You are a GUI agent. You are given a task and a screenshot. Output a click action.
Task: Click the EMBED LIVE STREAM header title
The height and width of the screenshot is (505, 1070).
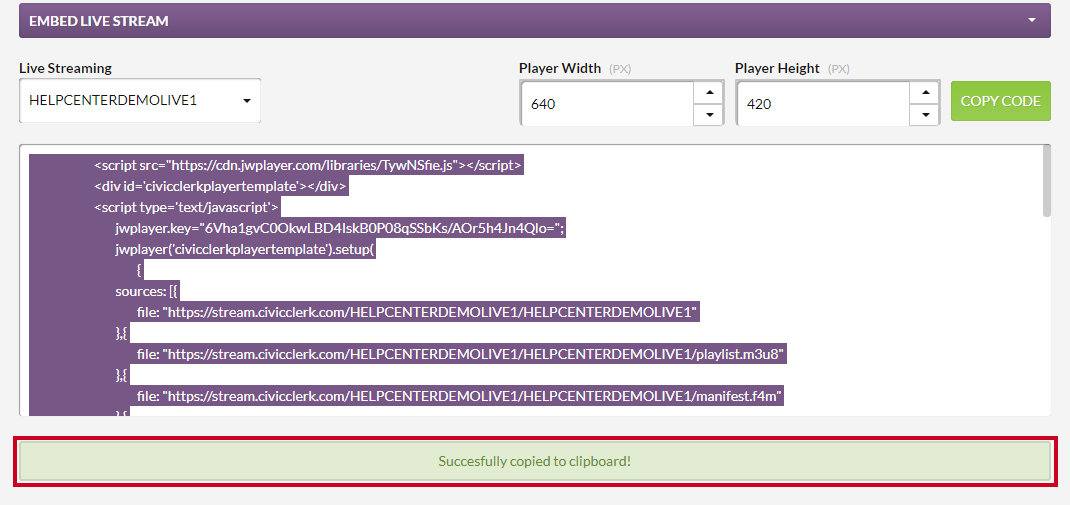click(99, 21)
